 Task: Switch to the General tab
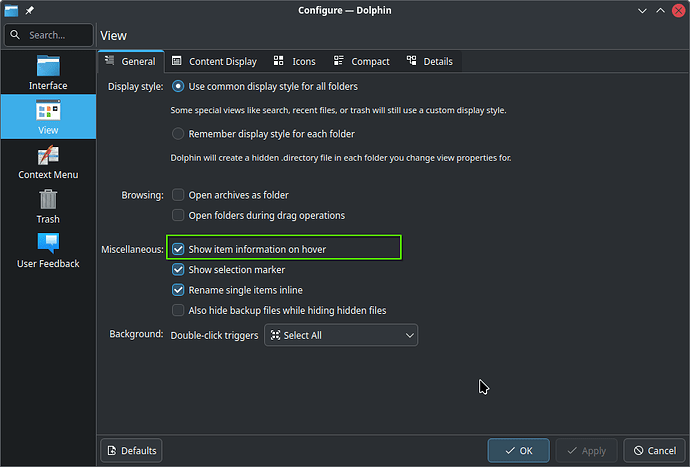(x=131, y=61)
